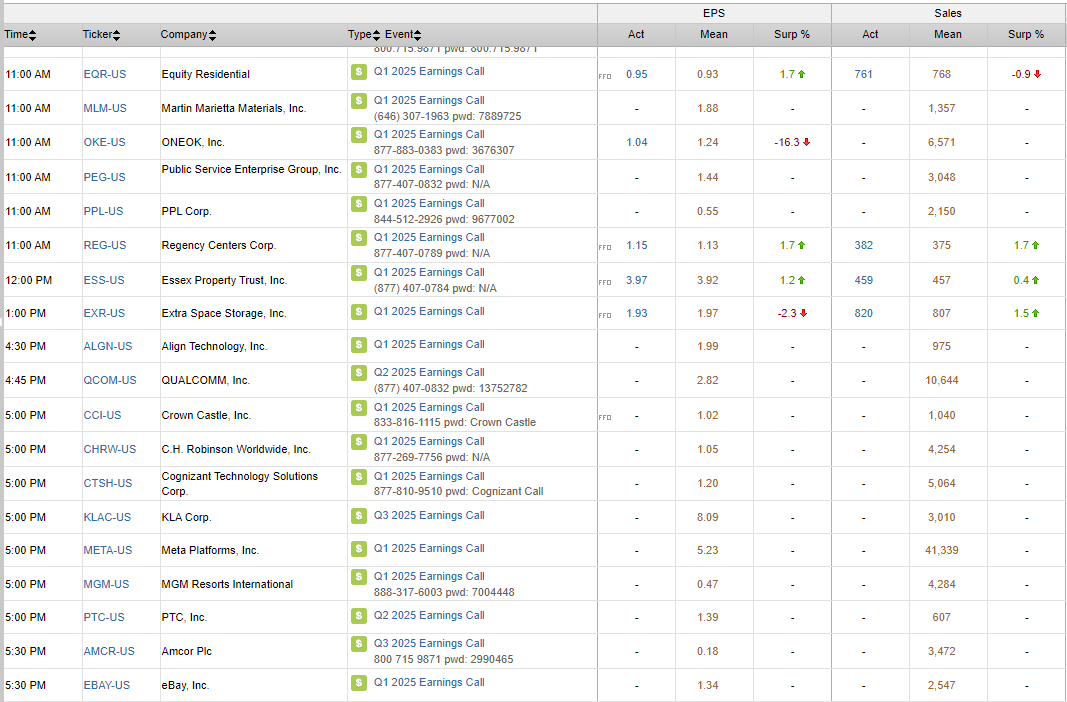Viewport: 1067px width, 702px height.
Task: Click the earnings icon for Public Service Enterprise
Action: coord(359,169)
